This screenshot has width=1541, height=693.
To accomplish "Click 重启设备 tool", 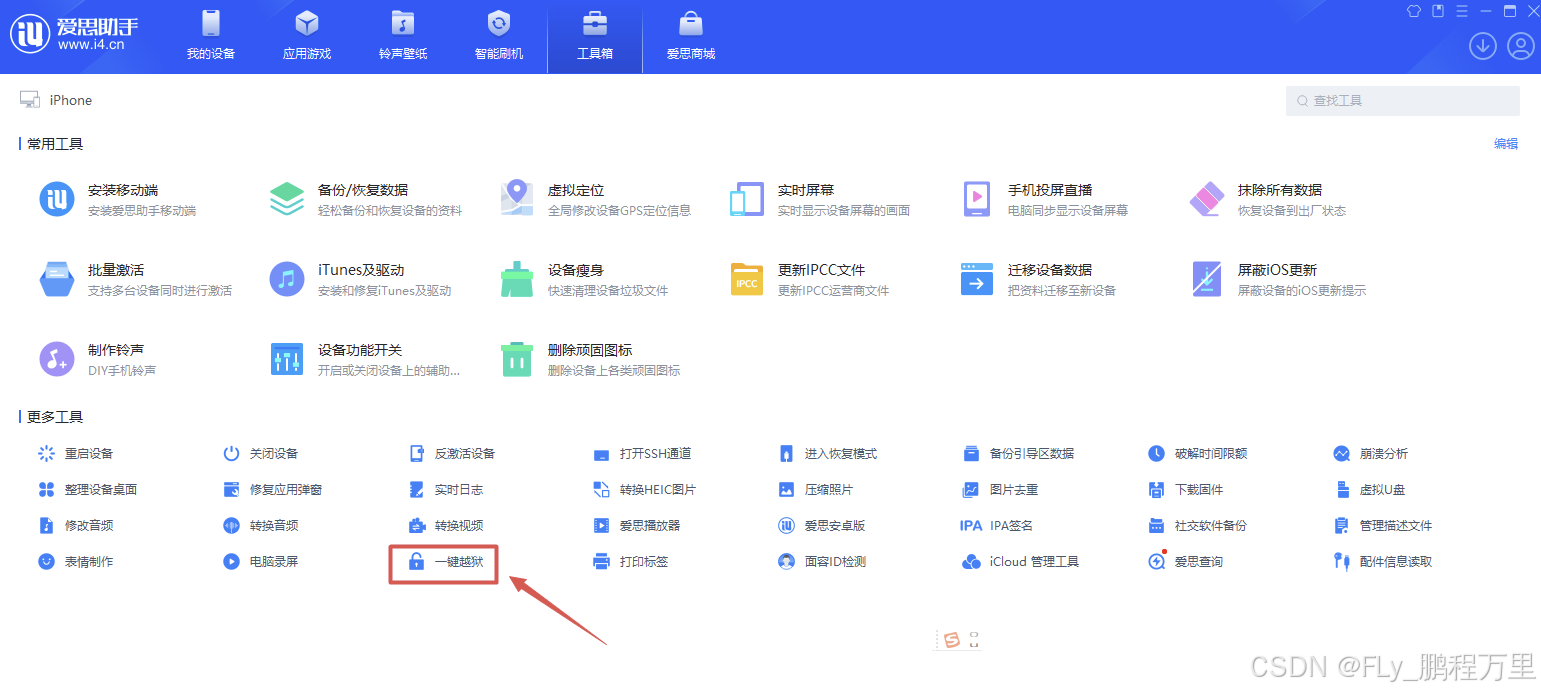I will pos(76,453).
